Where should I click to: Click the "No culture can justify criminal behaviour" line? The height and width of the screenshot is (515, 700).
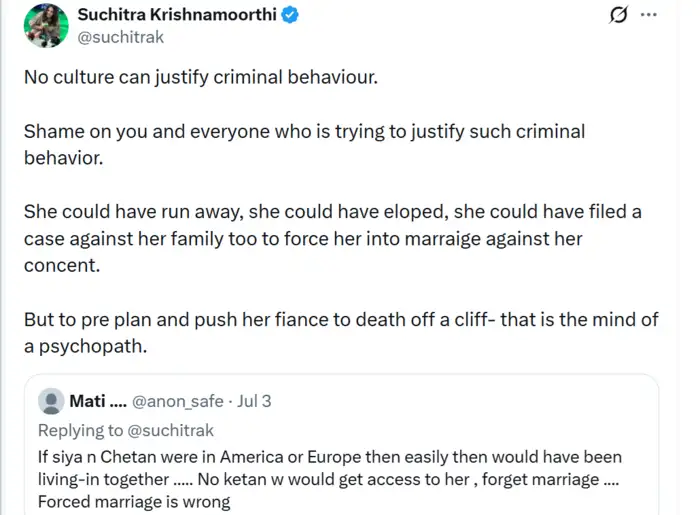[x=201, y=77]
